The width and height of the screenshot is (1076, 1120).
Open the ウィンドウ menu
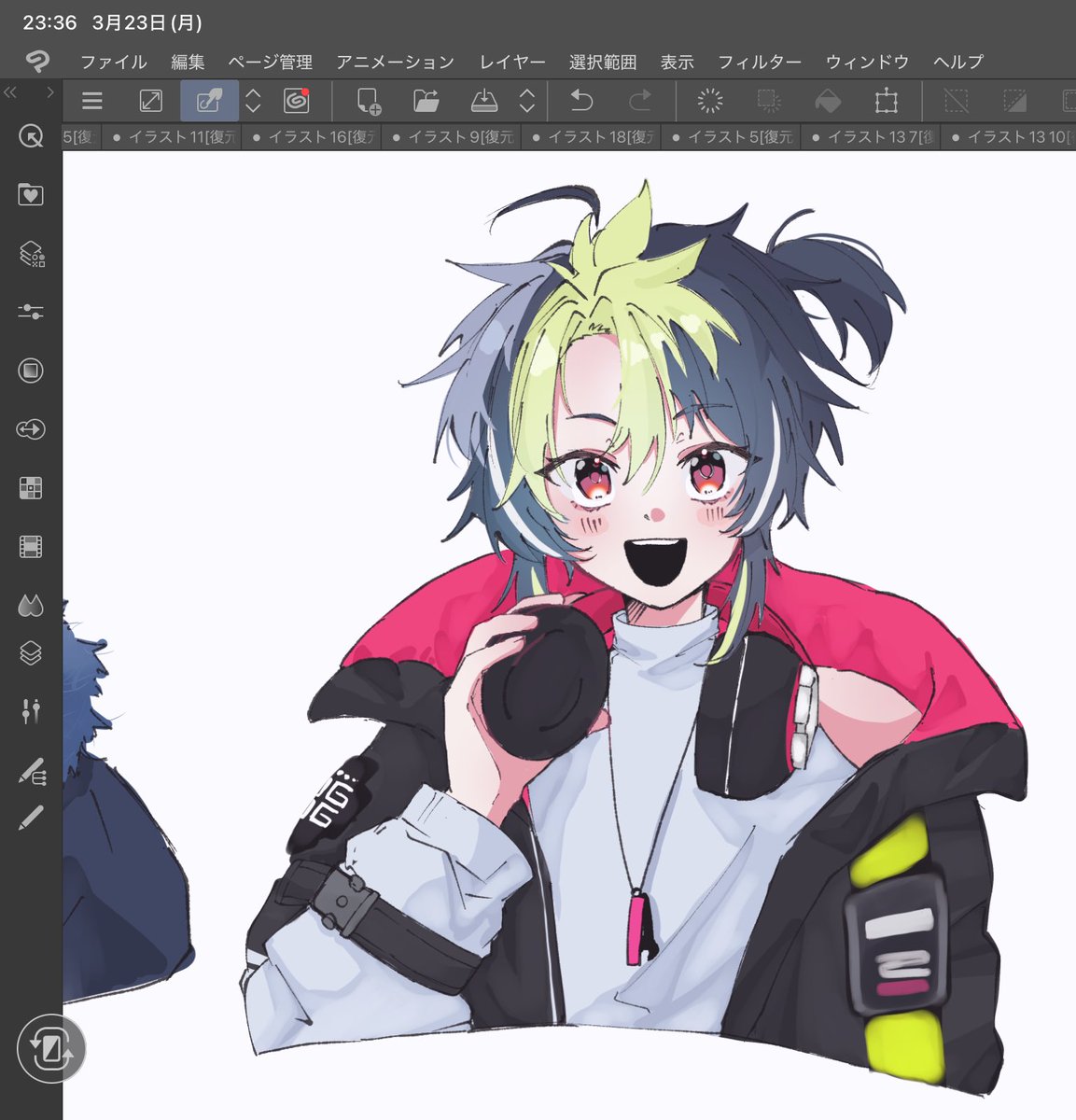867,63
